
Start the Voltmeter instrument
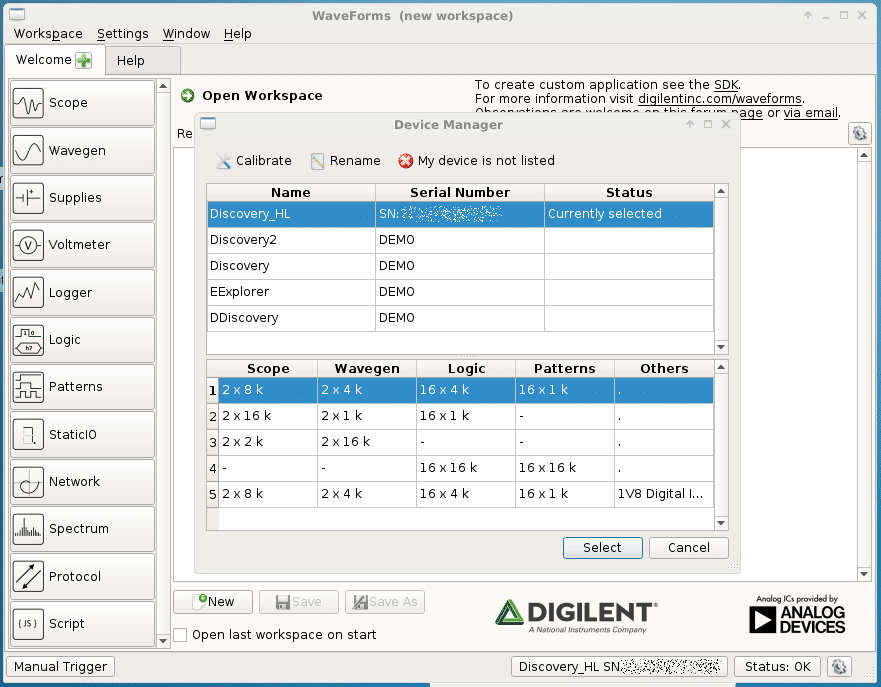pos(82,245)
